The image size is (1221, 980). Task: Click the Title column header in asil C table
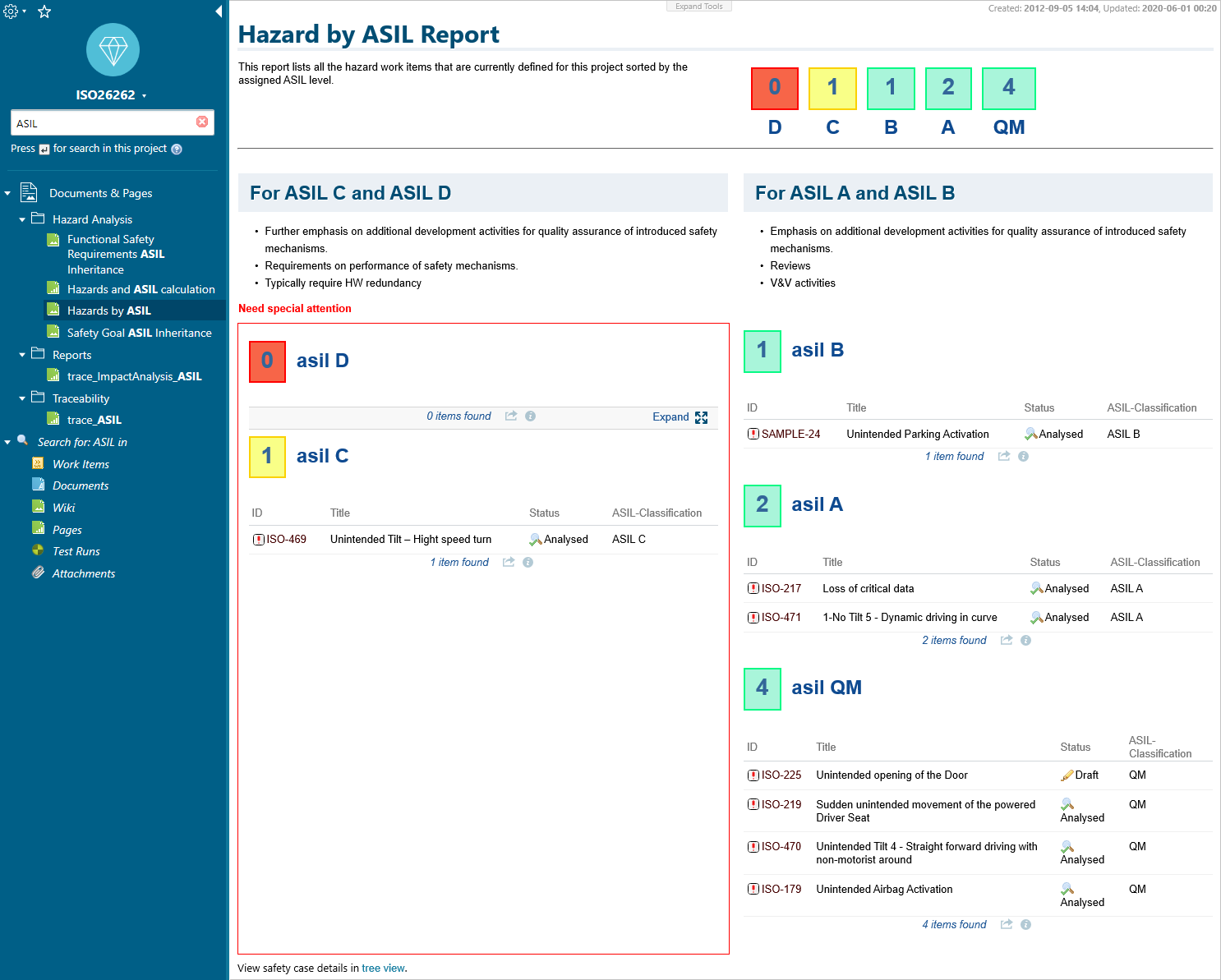click(x=340, y=513)
